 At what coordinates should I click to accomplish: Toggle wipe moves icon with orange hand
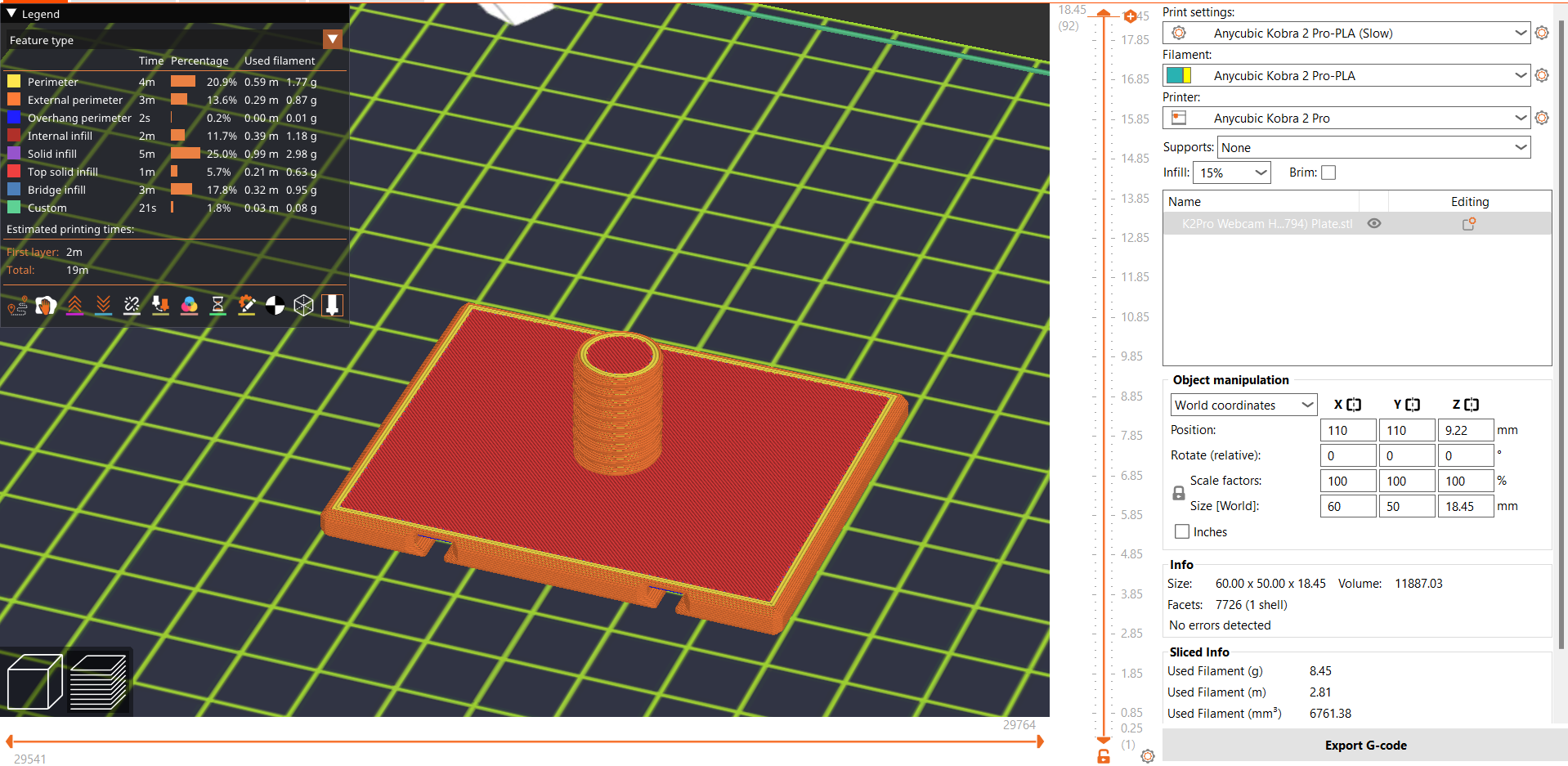(46, 306)
